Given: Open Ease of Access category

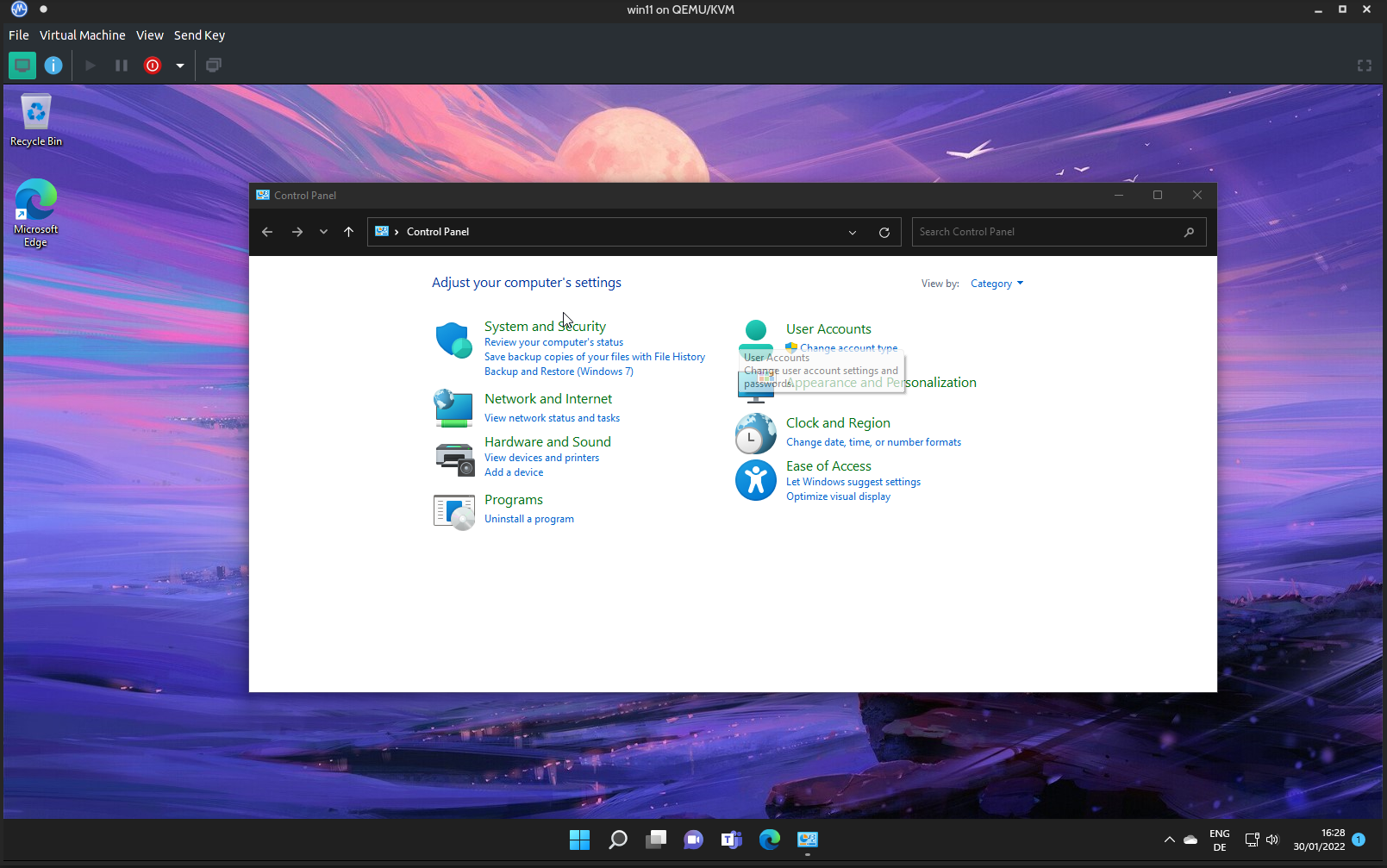Looking at the screenshot, I should click(x=828, y=466).
